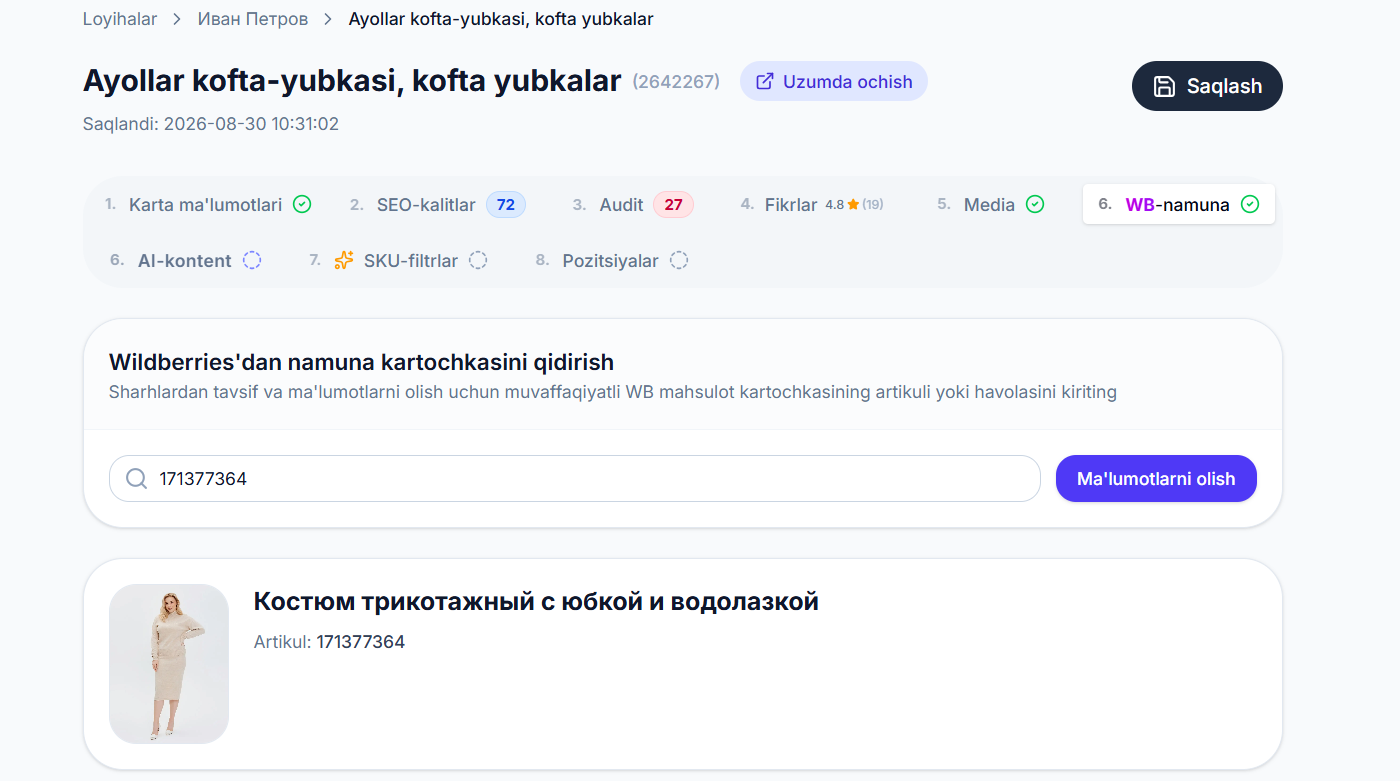Click the Artikul number 171377364 under the product title
1400x781 pixels.
[361, 642]
